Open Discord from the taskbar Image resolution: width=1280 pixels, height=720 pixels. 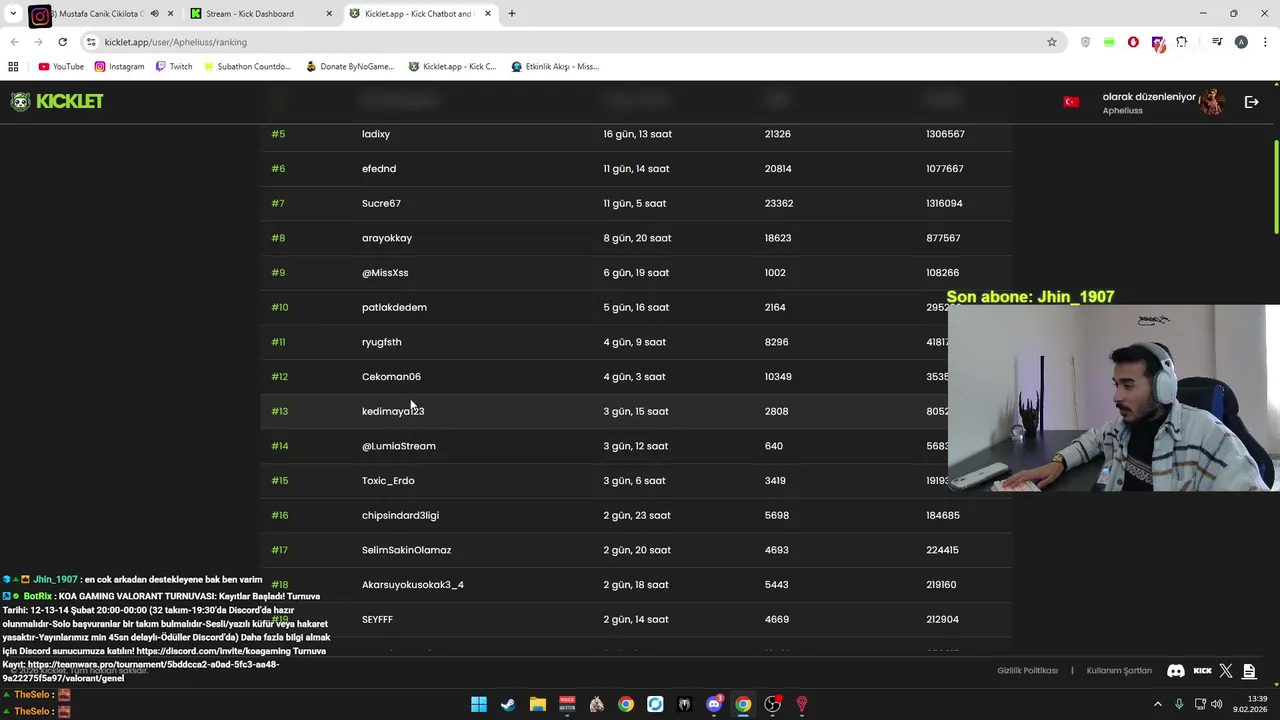pyautogui.click(x=714, y=704)
